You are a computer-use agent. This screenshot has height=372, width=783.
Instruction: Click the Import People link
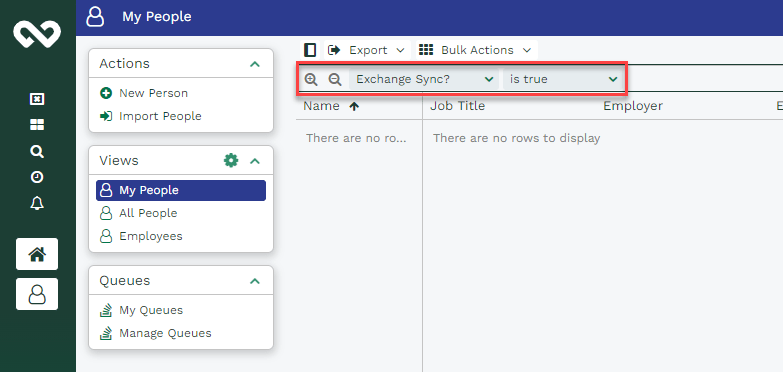[160, 116]
